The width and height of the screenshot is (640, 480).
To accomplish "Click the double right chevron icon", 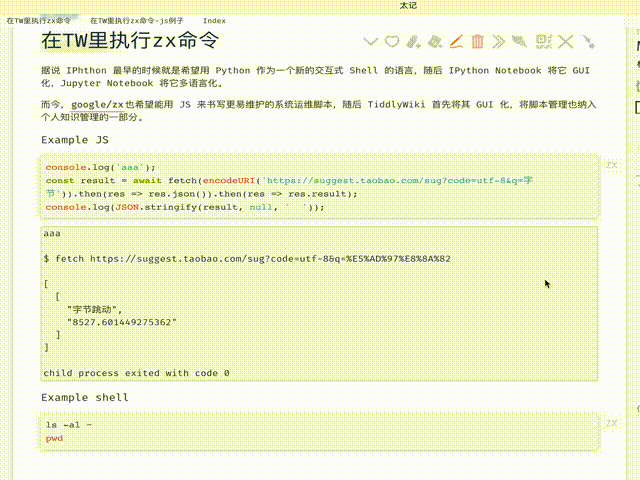I will click(498, 42).
